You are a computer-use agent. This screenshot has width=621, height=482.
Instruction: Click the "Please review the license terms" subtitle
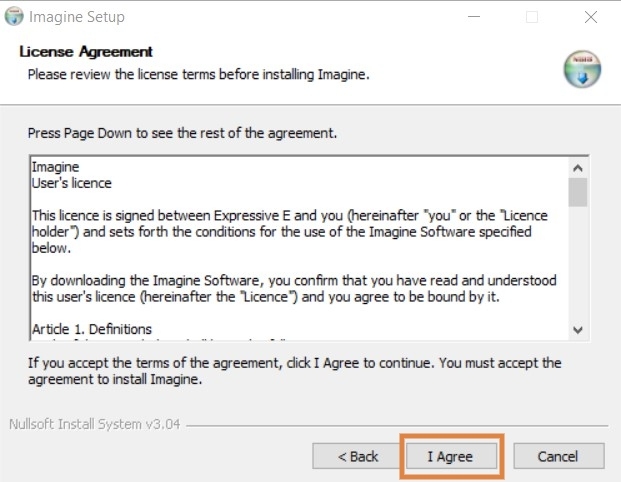(199, 74)
